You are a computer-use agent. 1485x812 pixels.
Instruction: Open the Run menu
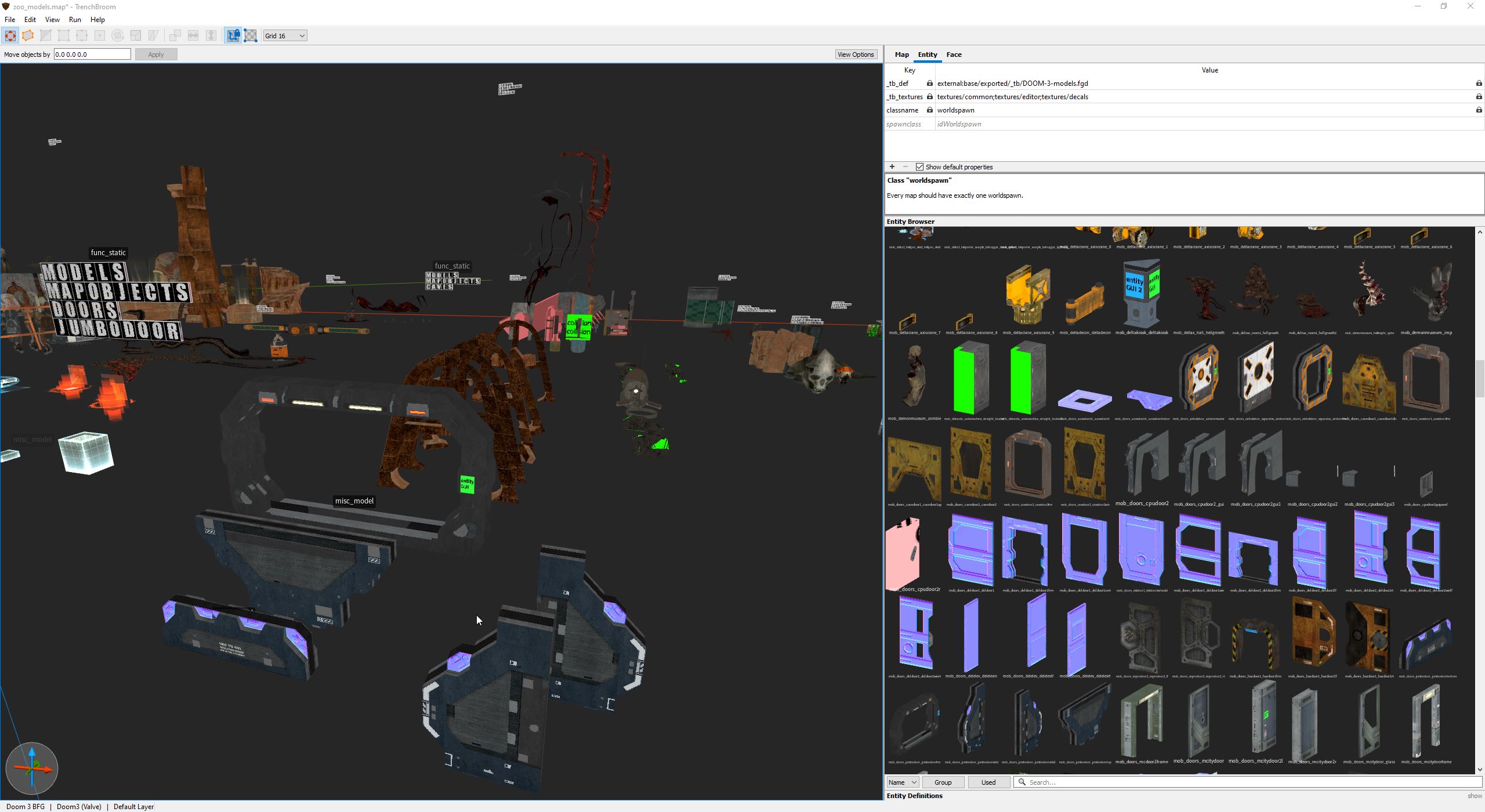pos(75,20)
